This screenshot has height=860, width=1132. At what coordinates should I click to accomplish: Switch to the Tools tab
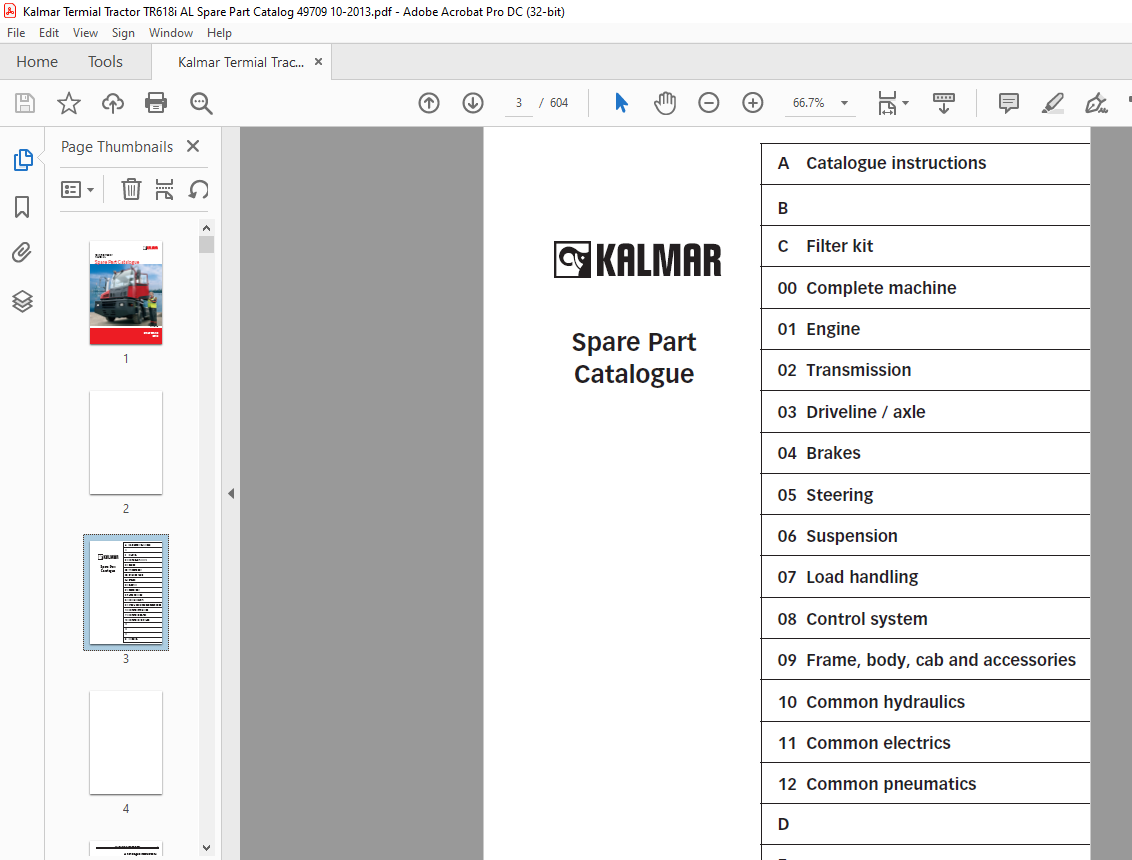point(105,62)
